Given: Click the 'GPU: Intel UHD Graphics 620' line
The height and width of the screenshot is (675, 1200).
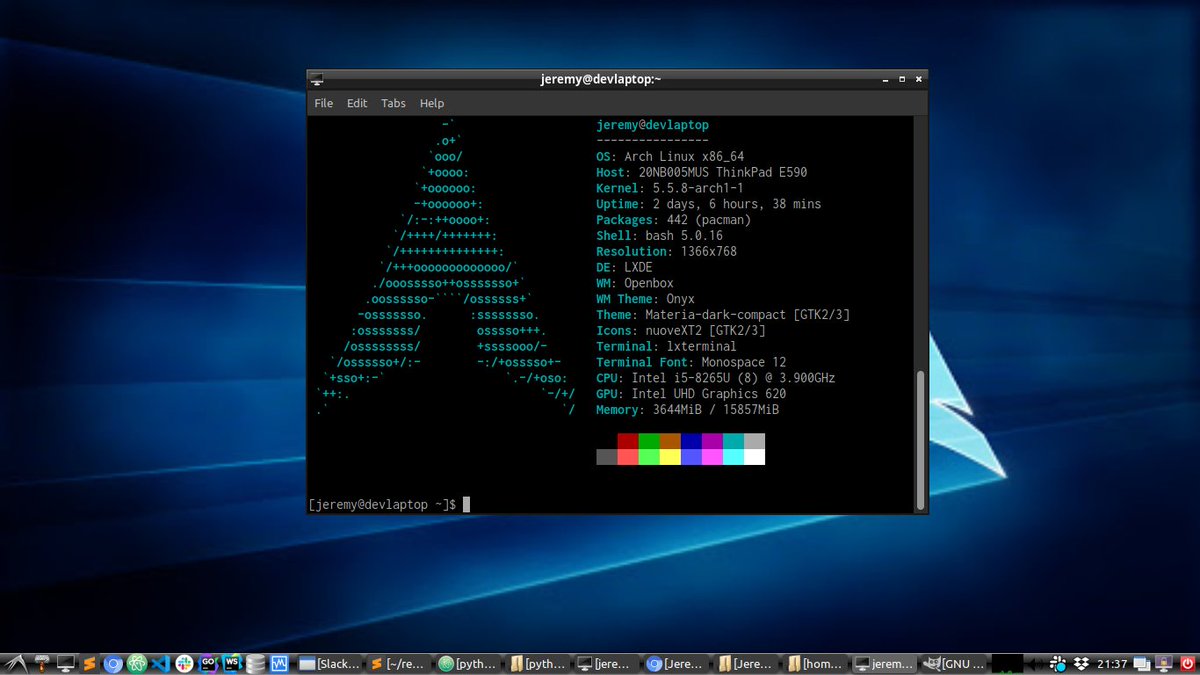Looking at the screenshot, I should click(x=691, y=394).
